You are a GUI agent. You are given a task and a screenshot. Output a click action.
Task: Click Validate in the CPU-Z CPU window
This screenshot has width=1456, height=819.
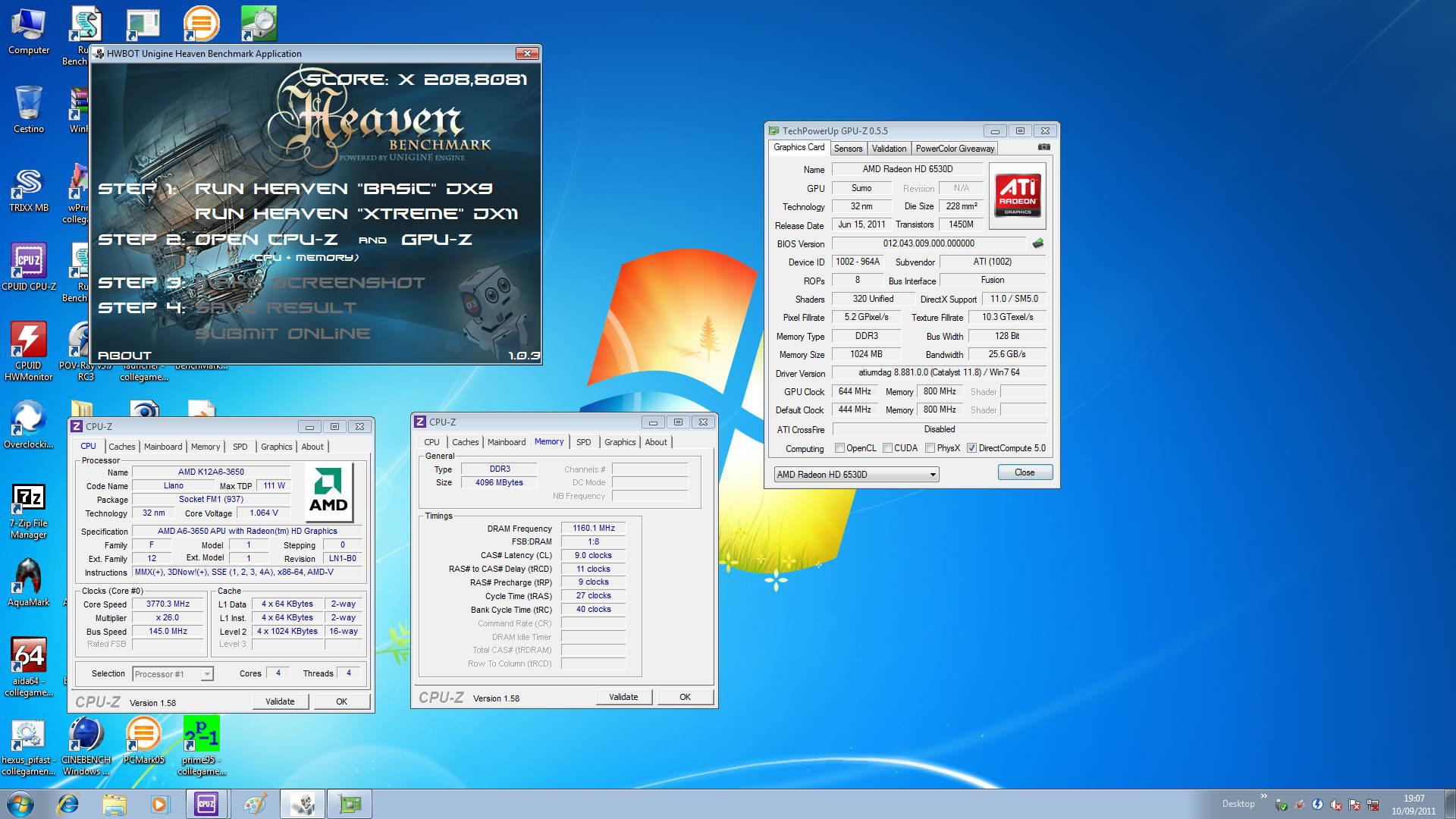coord(280,701)
